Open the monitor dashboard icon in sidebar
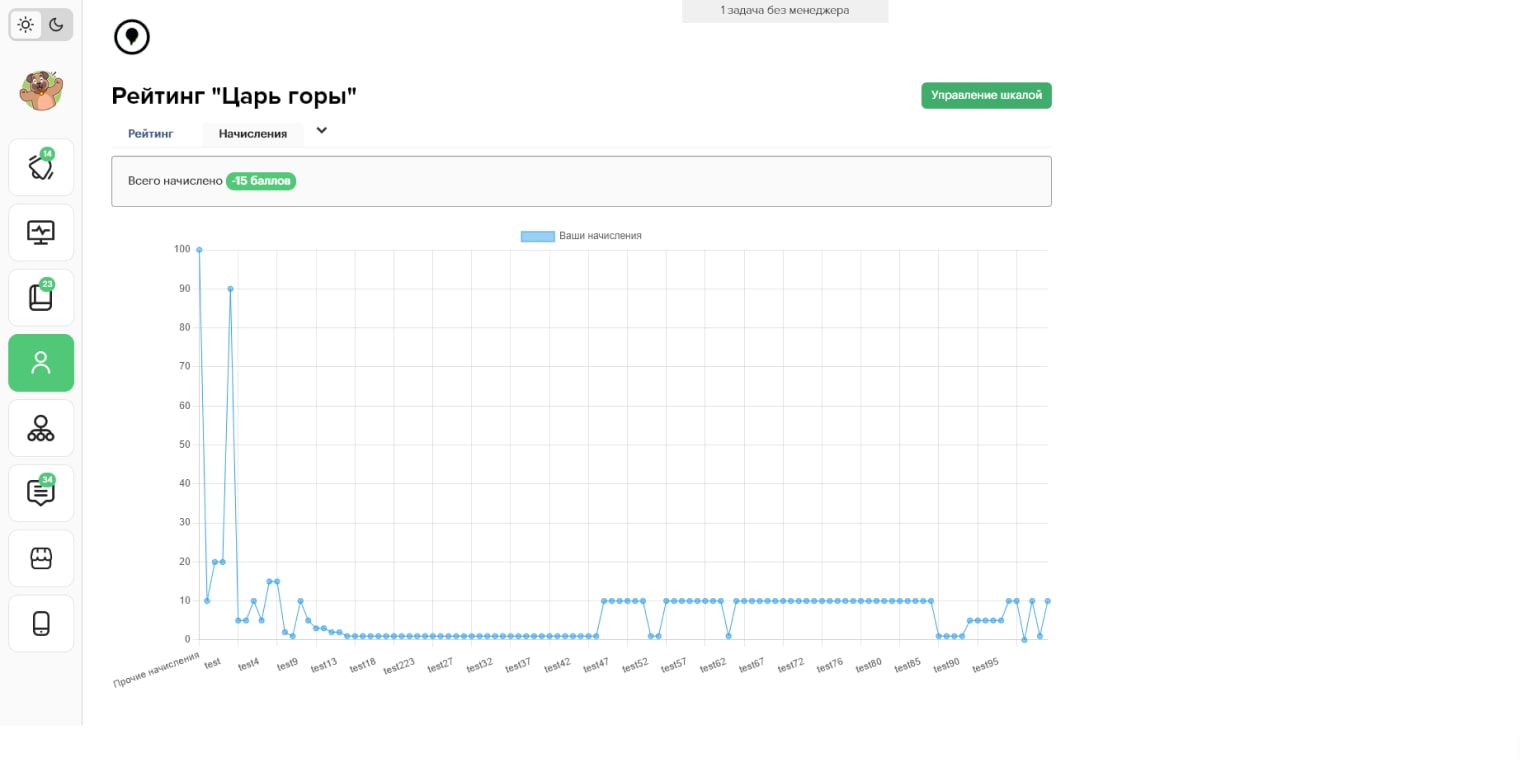Viewport: 1520px width, 776px height. 41,233
